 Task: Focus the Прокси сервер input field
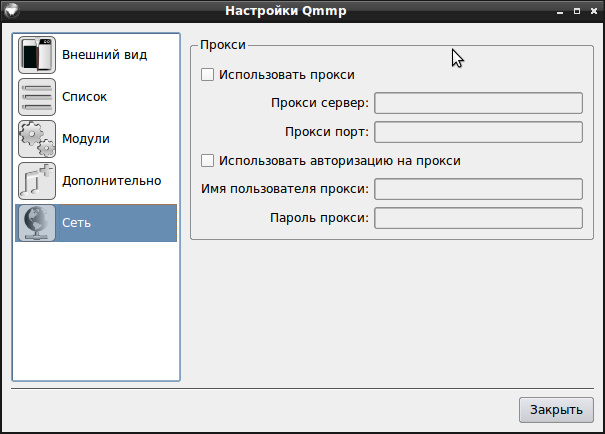pyautogui.click(x=478, y=103)
